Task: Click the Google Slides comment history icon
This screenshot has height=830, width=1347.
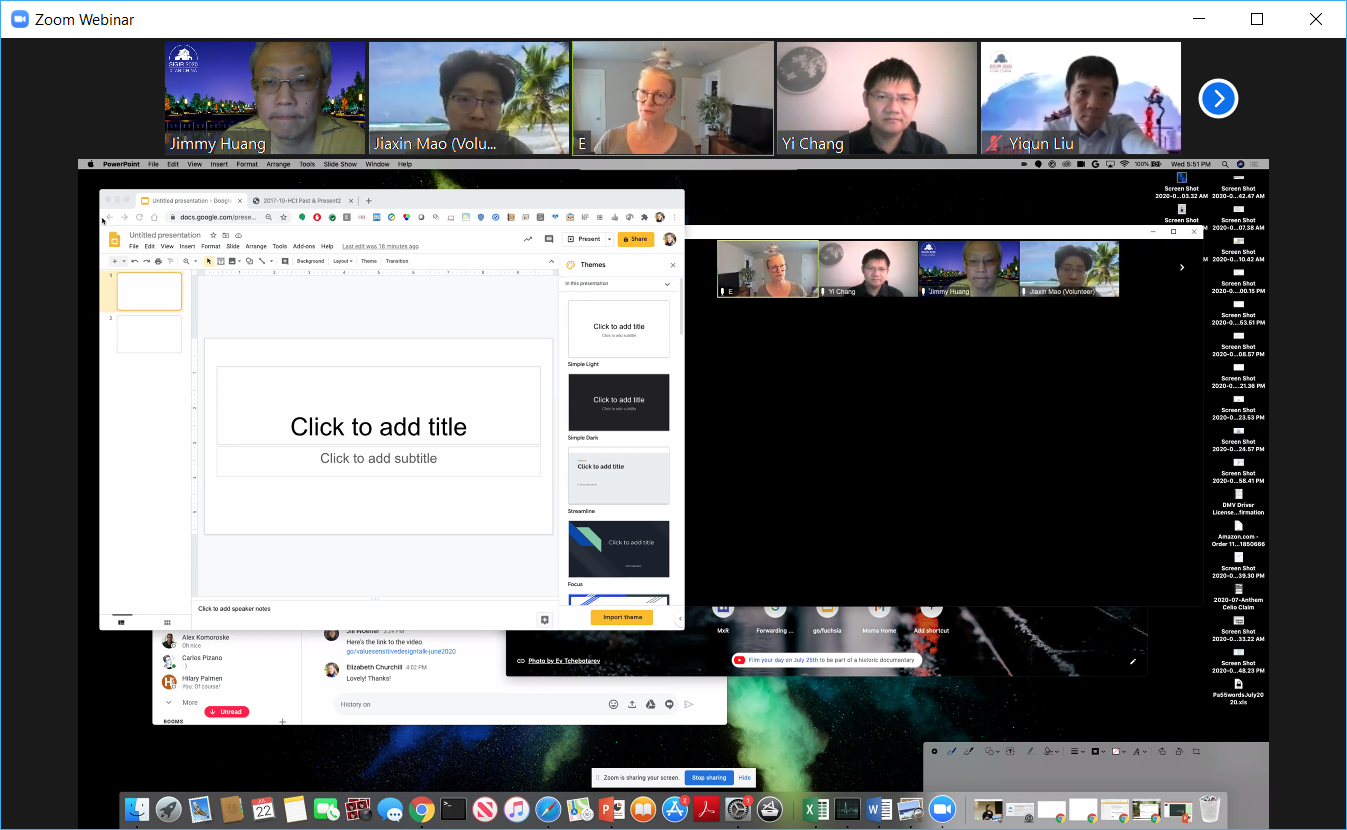Action: 548,239
